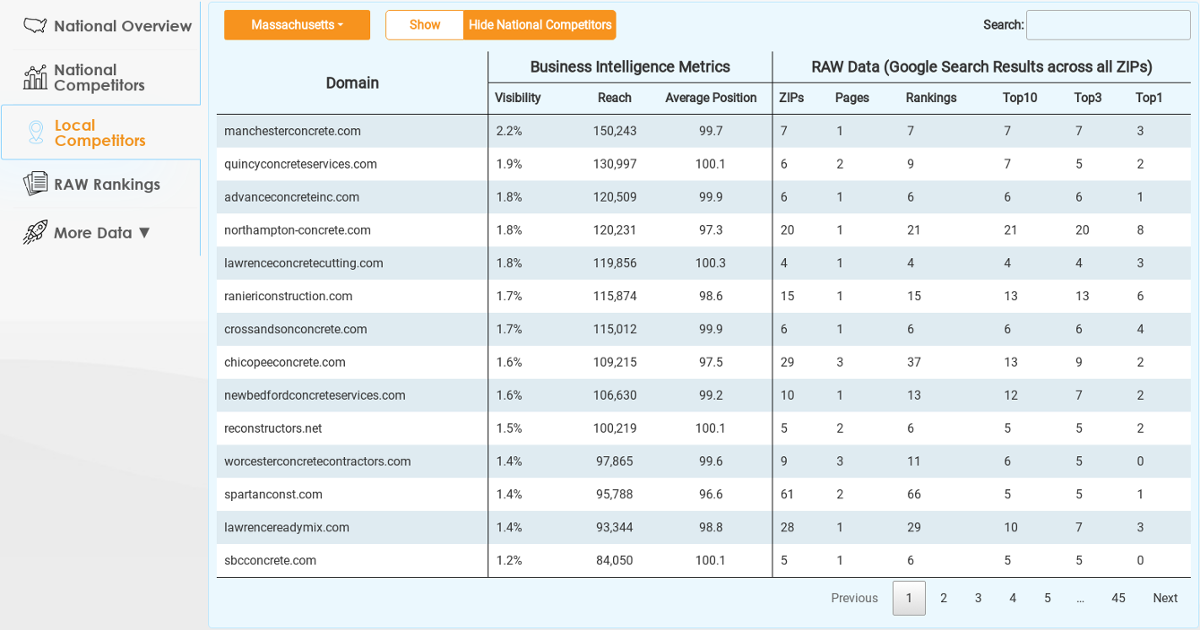This screenshot has height=630, width=1200.
Task: Click the Local Competitors pin icon
Action: click(x=36, y=132)
